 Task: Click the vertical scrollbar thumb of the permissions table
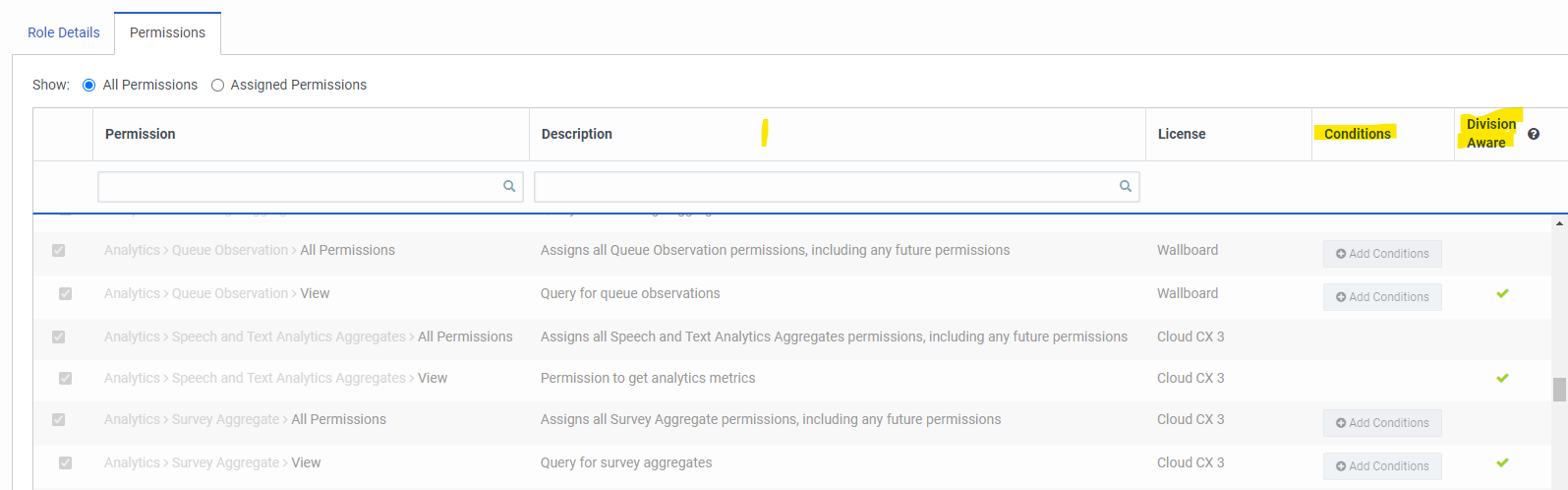click(1559, 390)
